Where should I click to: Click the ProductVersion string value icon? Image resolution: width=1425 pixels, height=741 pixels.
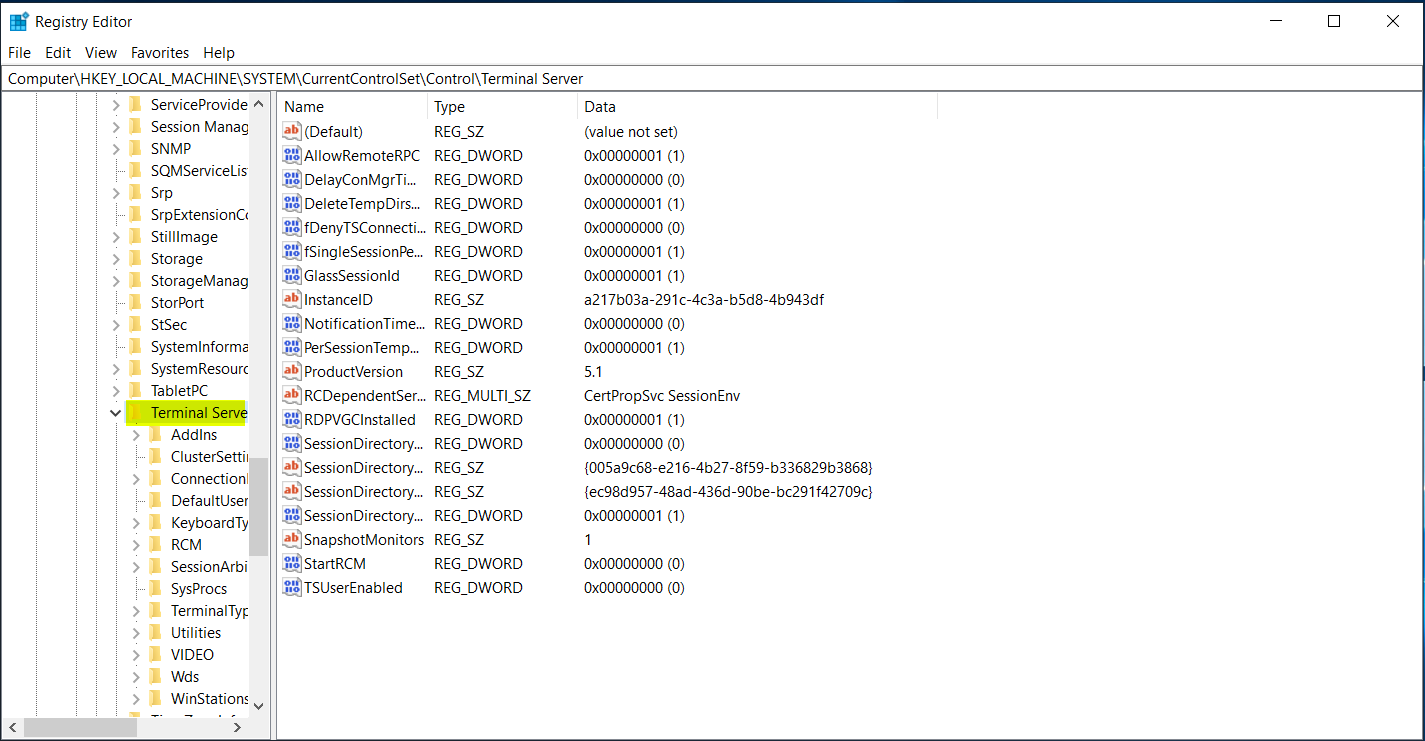click(292, 372)
